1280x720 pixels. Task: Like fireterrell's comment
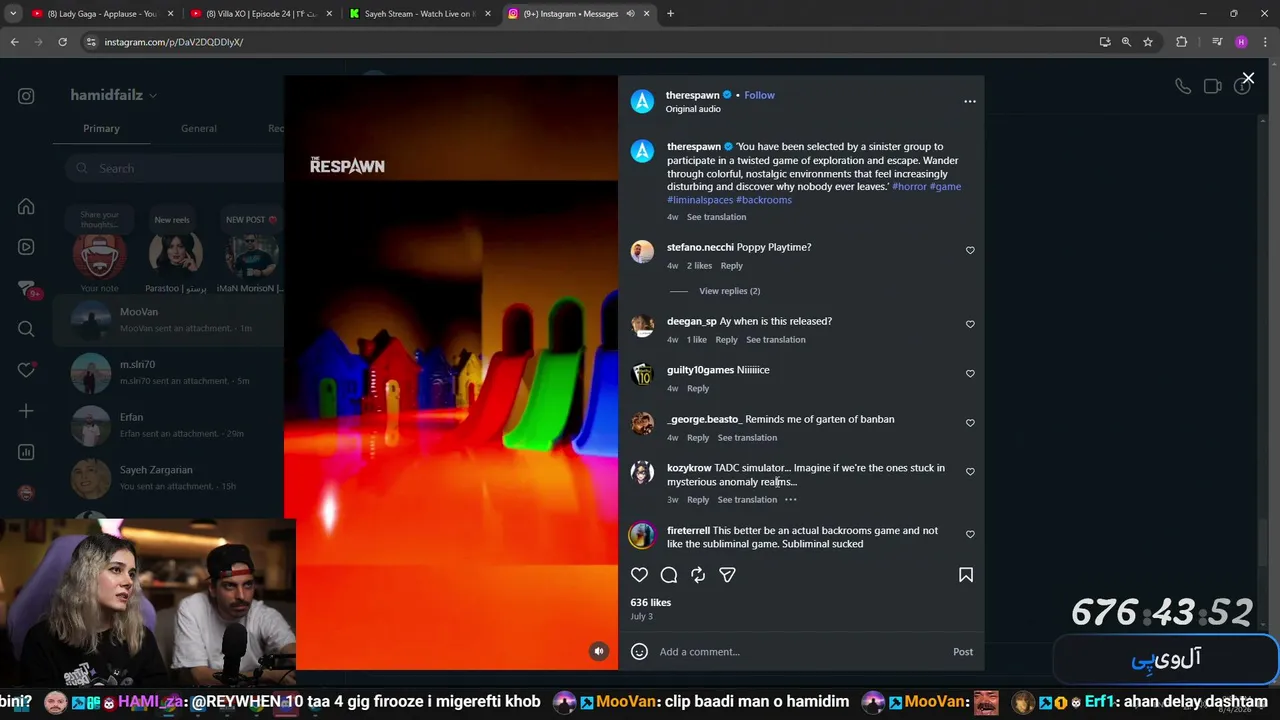tap(970, 534)
